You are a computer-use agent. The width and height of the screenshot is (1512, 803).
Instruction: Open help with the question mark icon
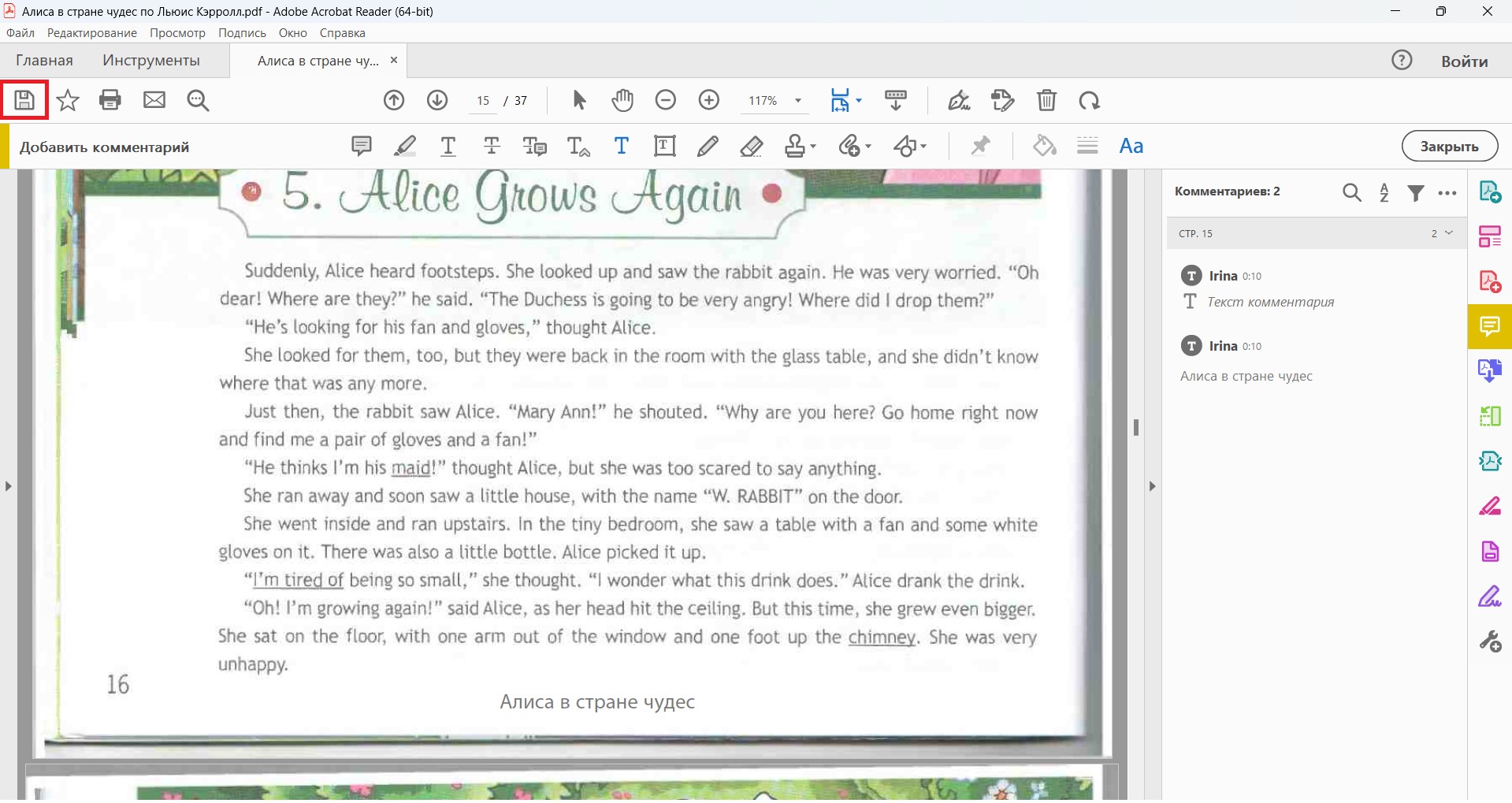[1402, 60]
